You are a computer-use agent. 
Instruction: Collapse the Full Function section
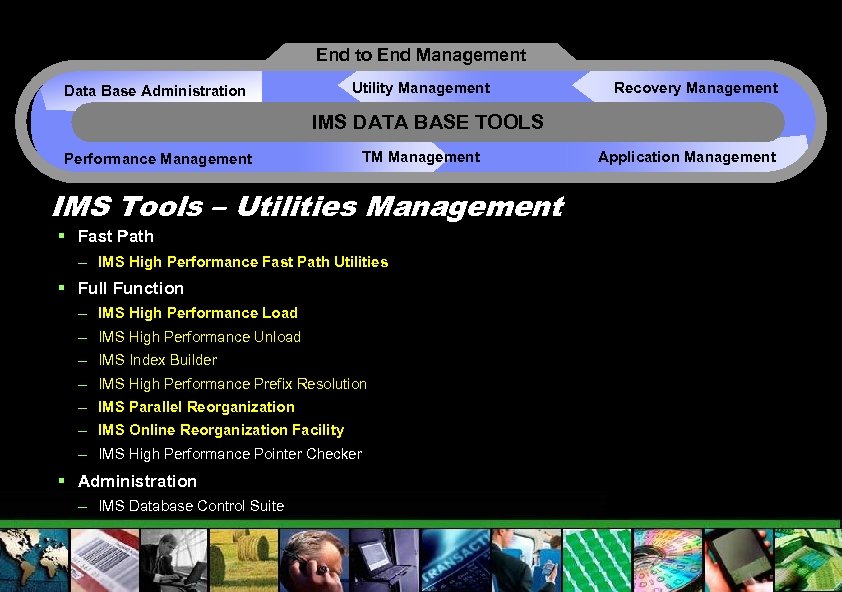(131, 288)
